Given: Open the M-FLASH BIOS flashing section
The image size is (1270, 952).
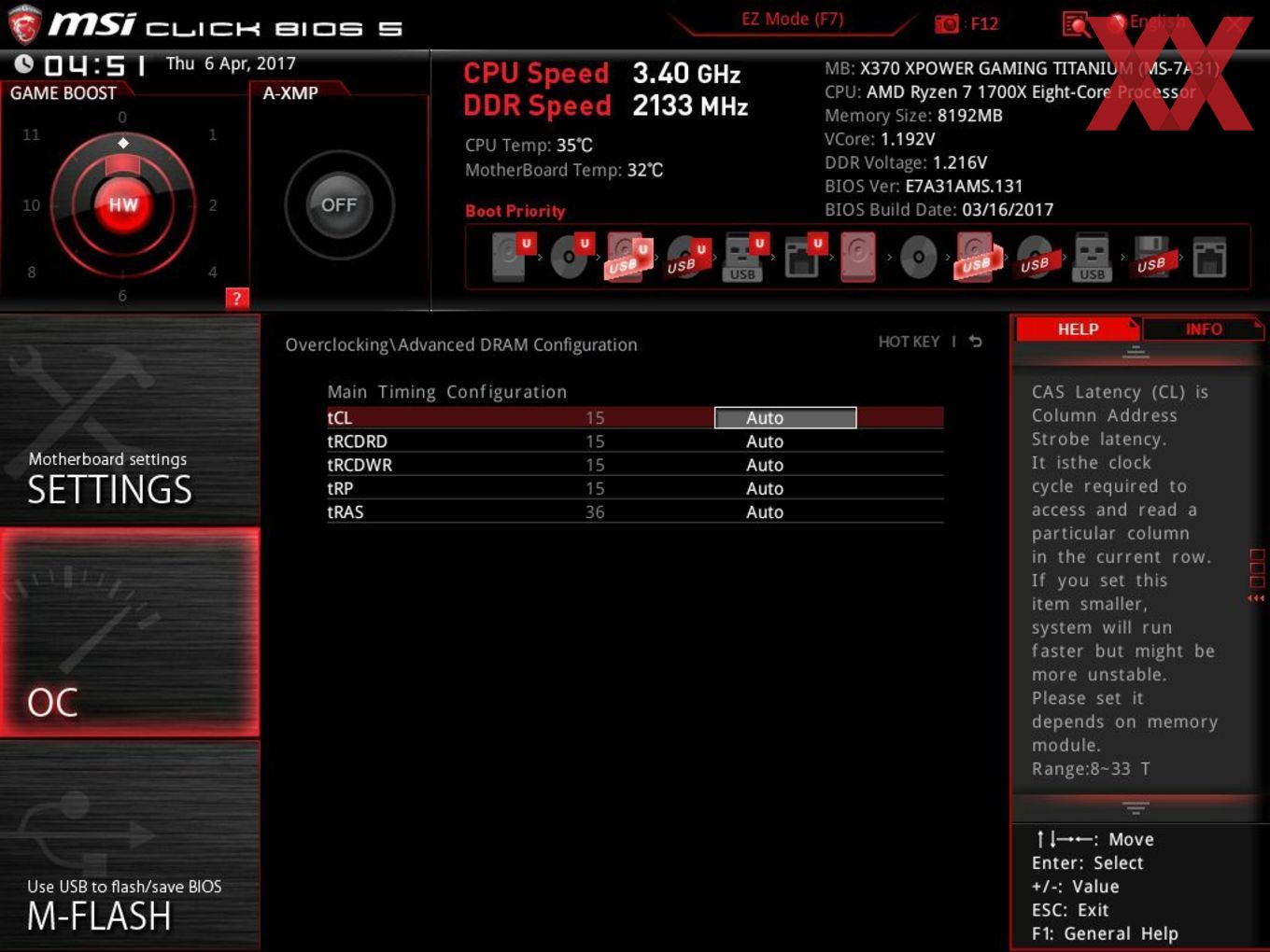Looking at the screenshot, I should (x=130, y=845).
